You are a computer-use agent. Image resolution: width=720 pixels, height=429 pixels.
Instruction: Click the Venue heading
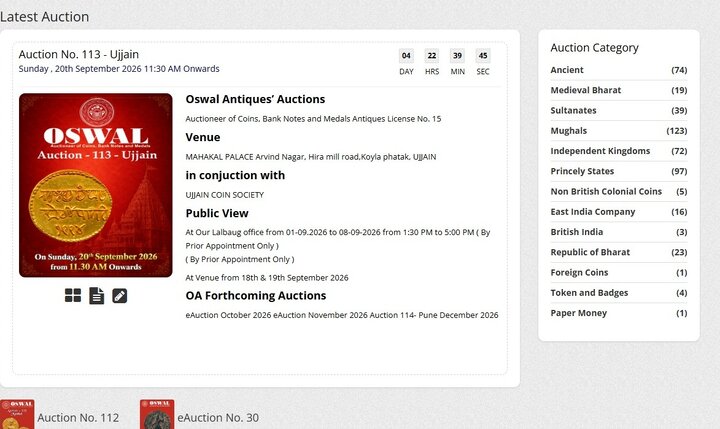[x=202, y=137]
